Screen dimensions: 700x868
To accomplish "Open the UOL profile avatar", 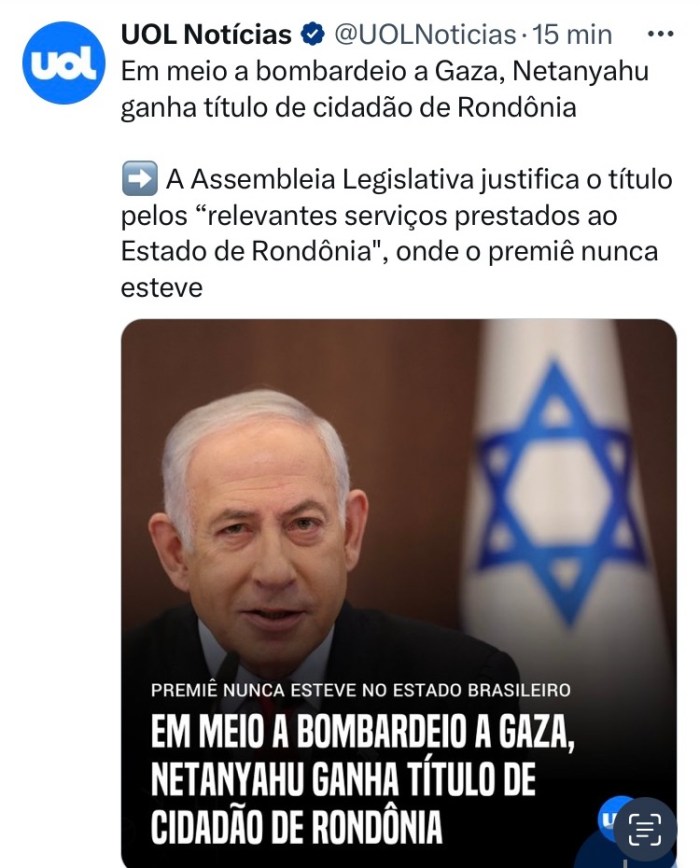I will (x=63, y=63).
